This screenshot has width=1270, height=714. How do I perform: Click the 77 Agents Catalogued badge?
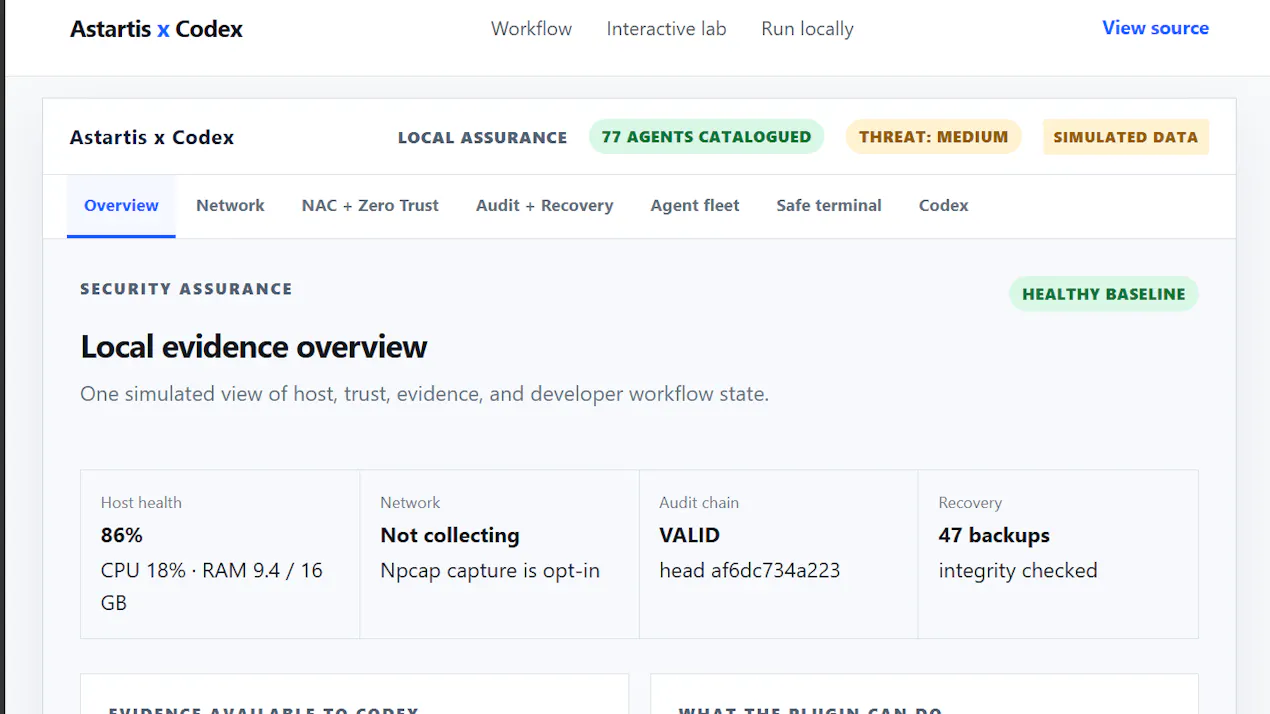pyautogui.click(x=706, y=137)
